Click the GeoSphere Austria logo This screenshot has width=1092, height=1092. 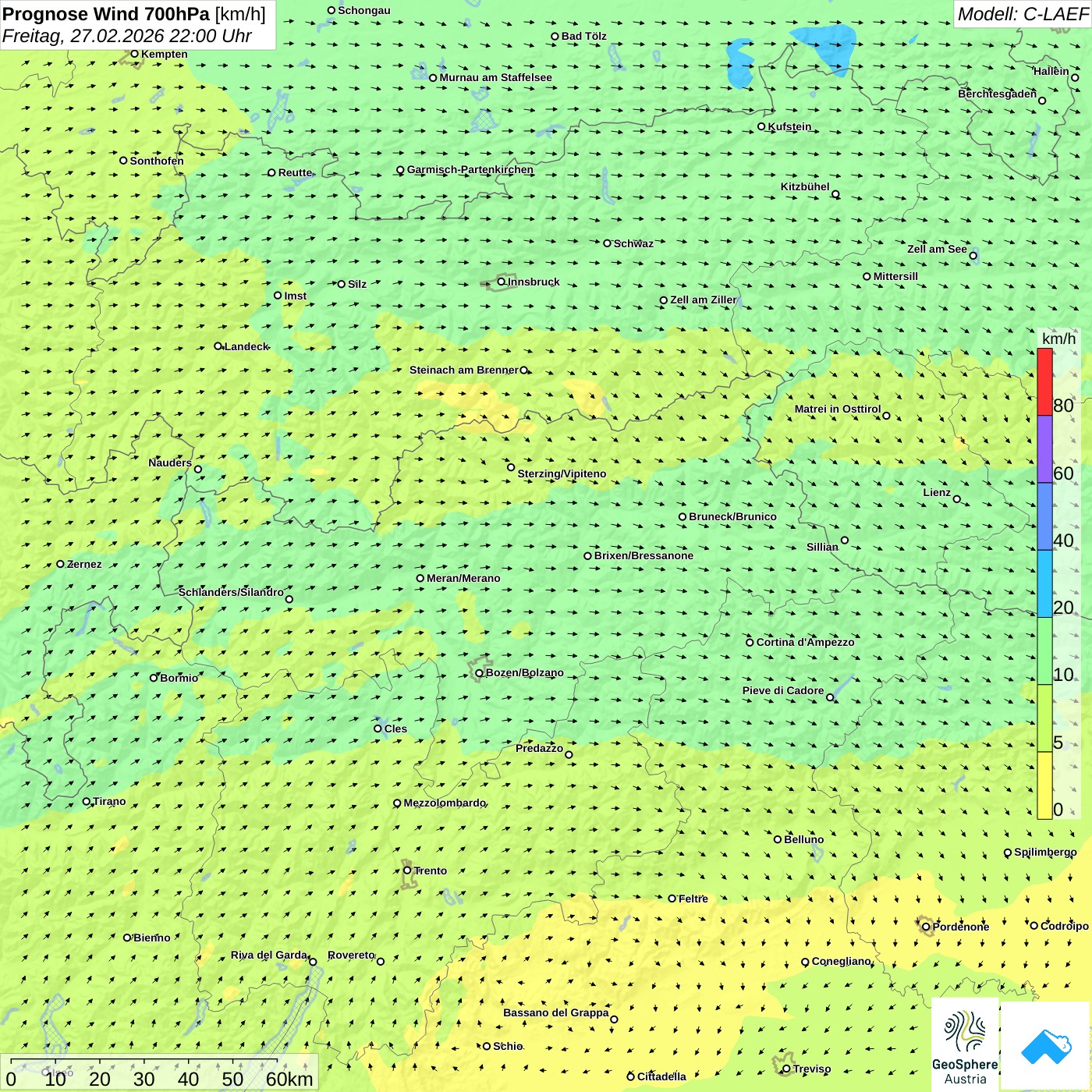[x=965, y=1045]
